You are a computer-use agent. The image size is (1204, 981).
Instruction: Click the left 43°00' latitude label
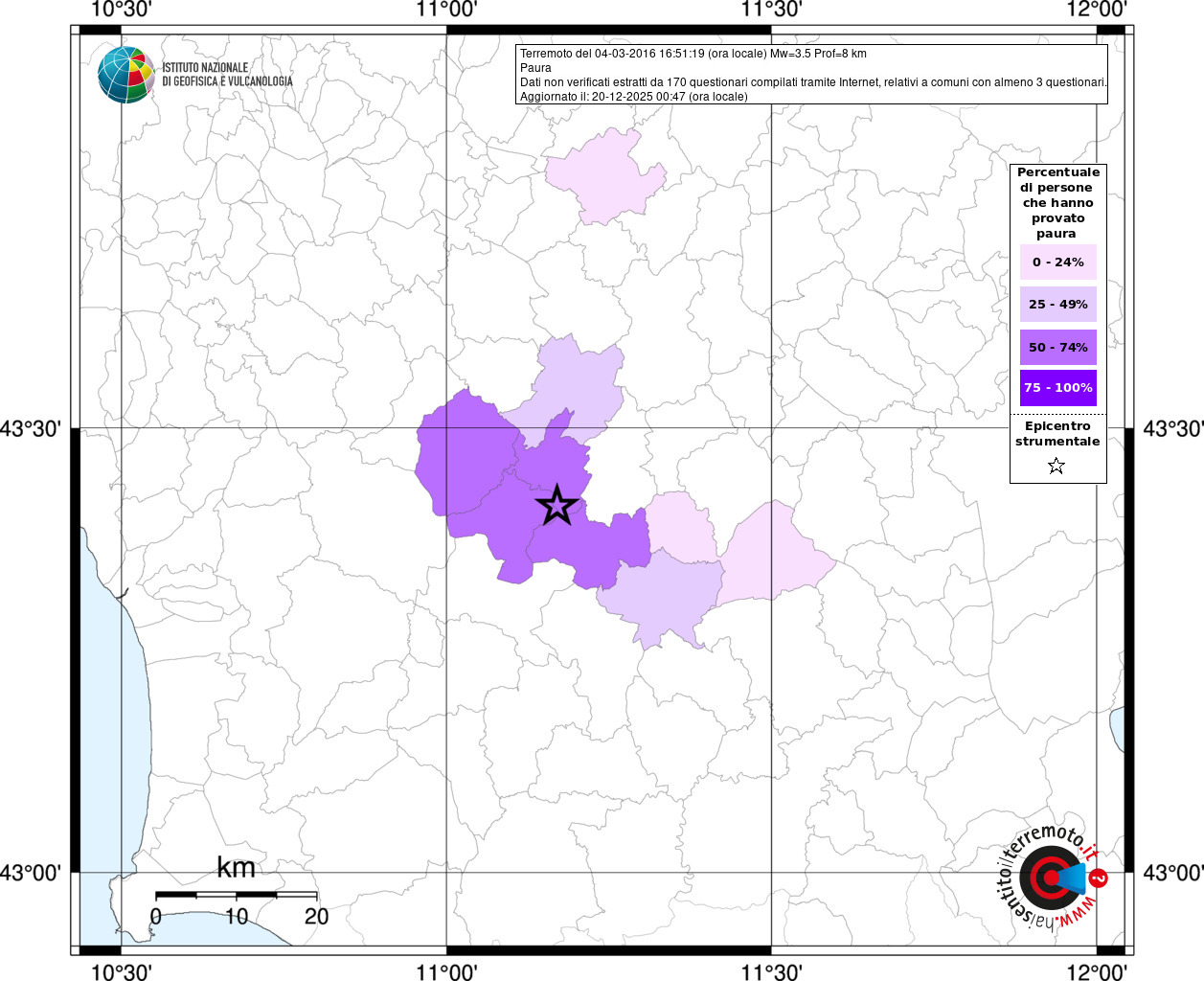(x=31, y=873)
